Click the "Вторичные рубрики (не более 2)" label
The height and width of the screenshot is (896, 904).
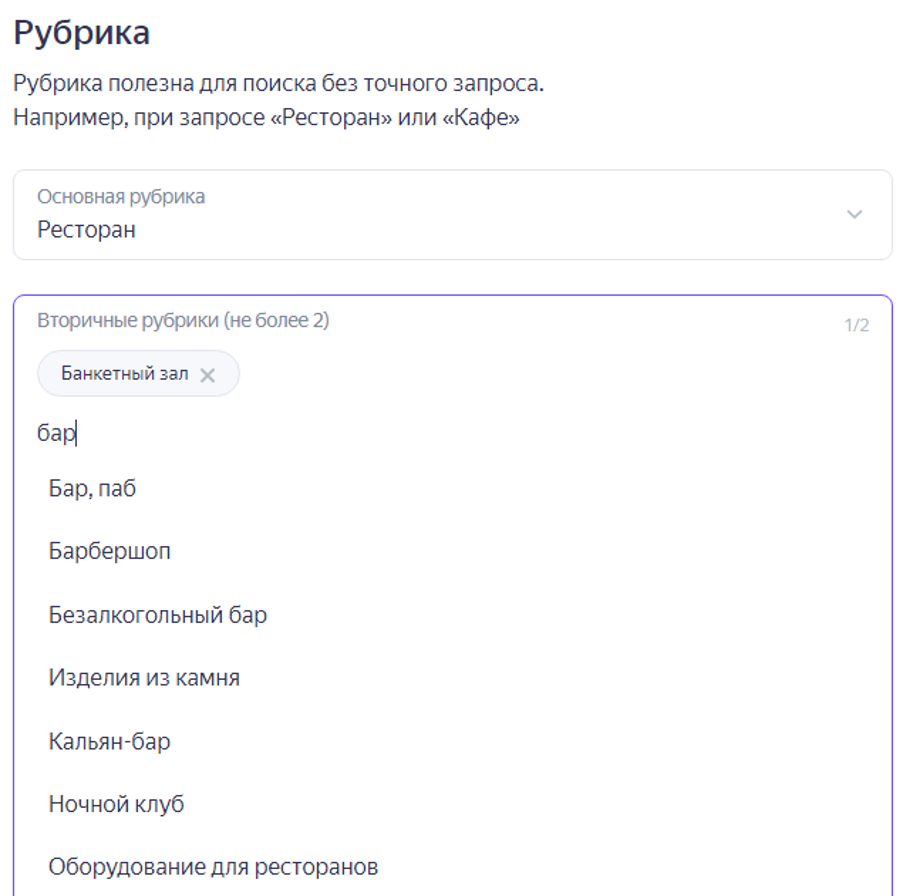[x=183, y=321]
